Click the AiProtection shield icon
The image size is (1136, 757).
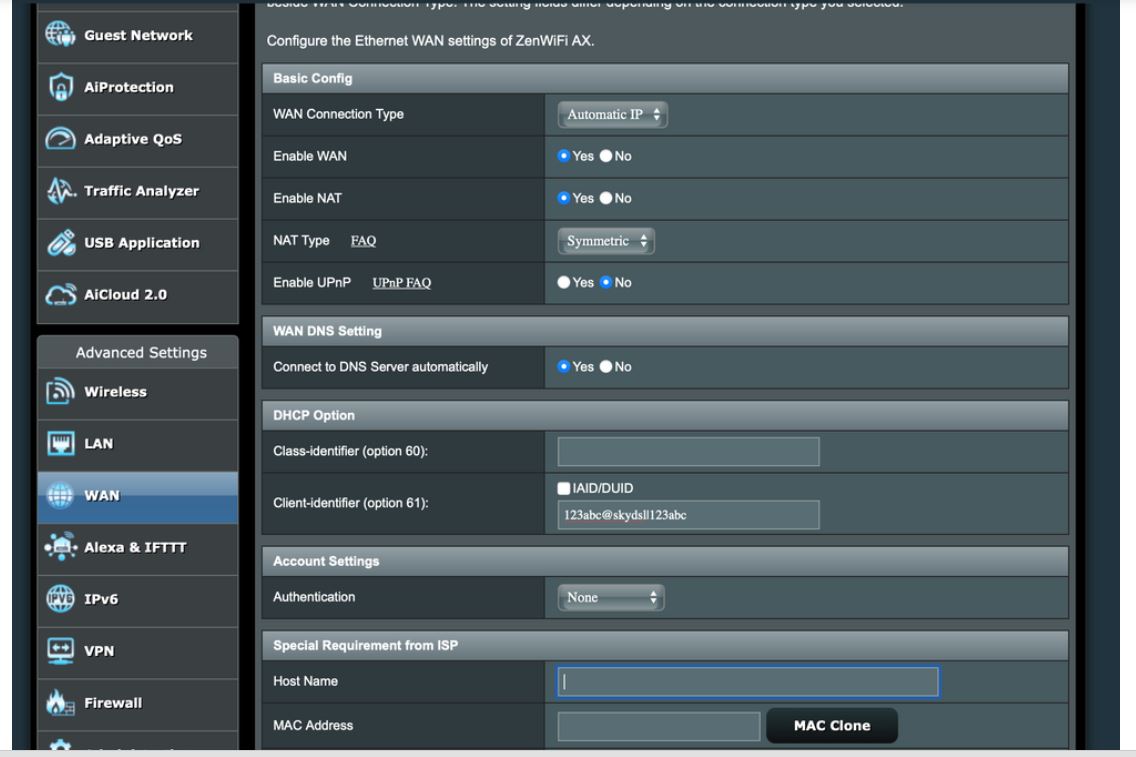coord(60,87)
